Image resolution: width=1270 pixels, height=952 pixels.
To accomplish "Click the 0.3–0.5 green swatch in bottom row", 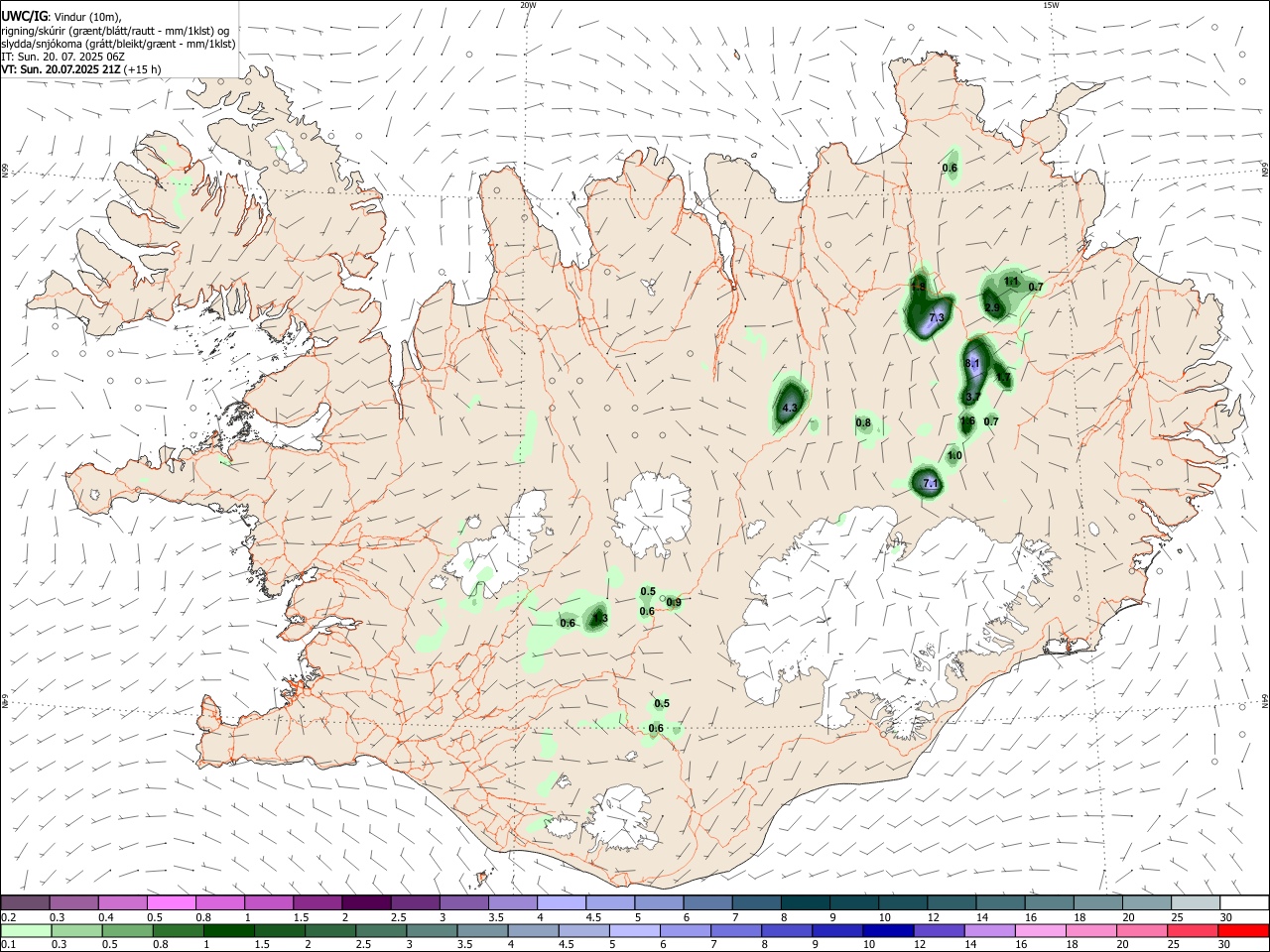I will 76,931.
